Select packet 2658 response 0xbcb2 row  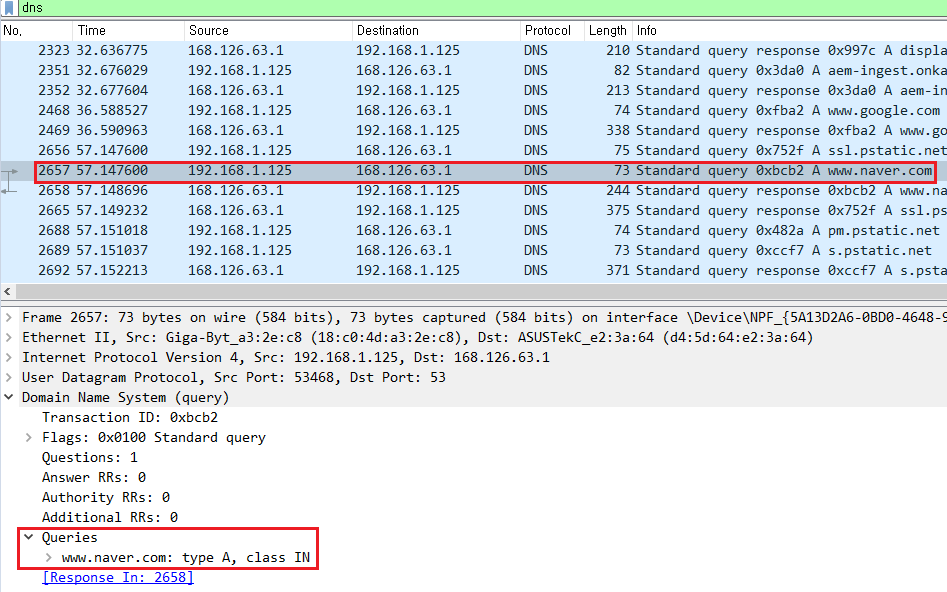click(474, 191)
